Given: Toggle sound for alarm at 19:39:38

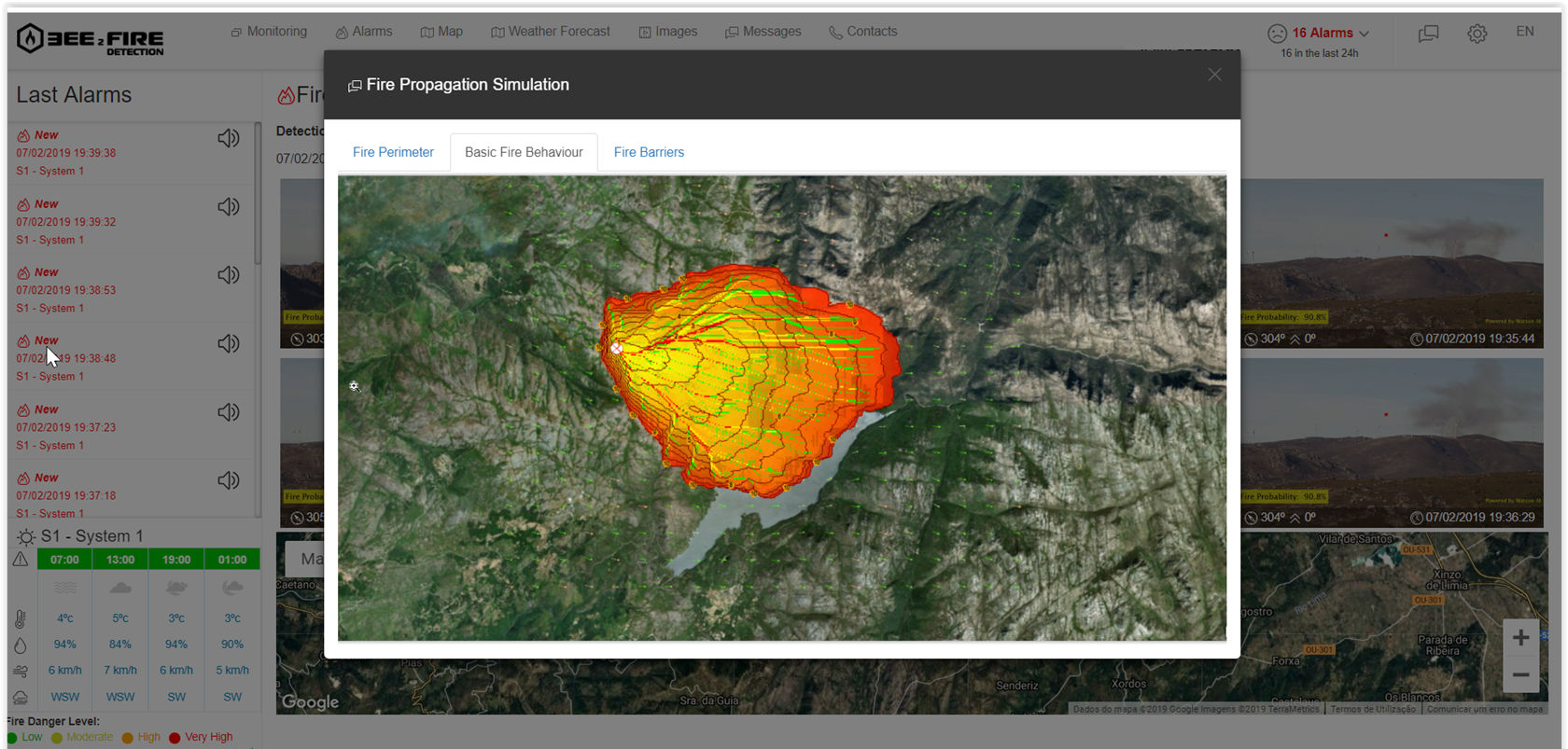Looking at the screenshot, I should pos(229,138).
